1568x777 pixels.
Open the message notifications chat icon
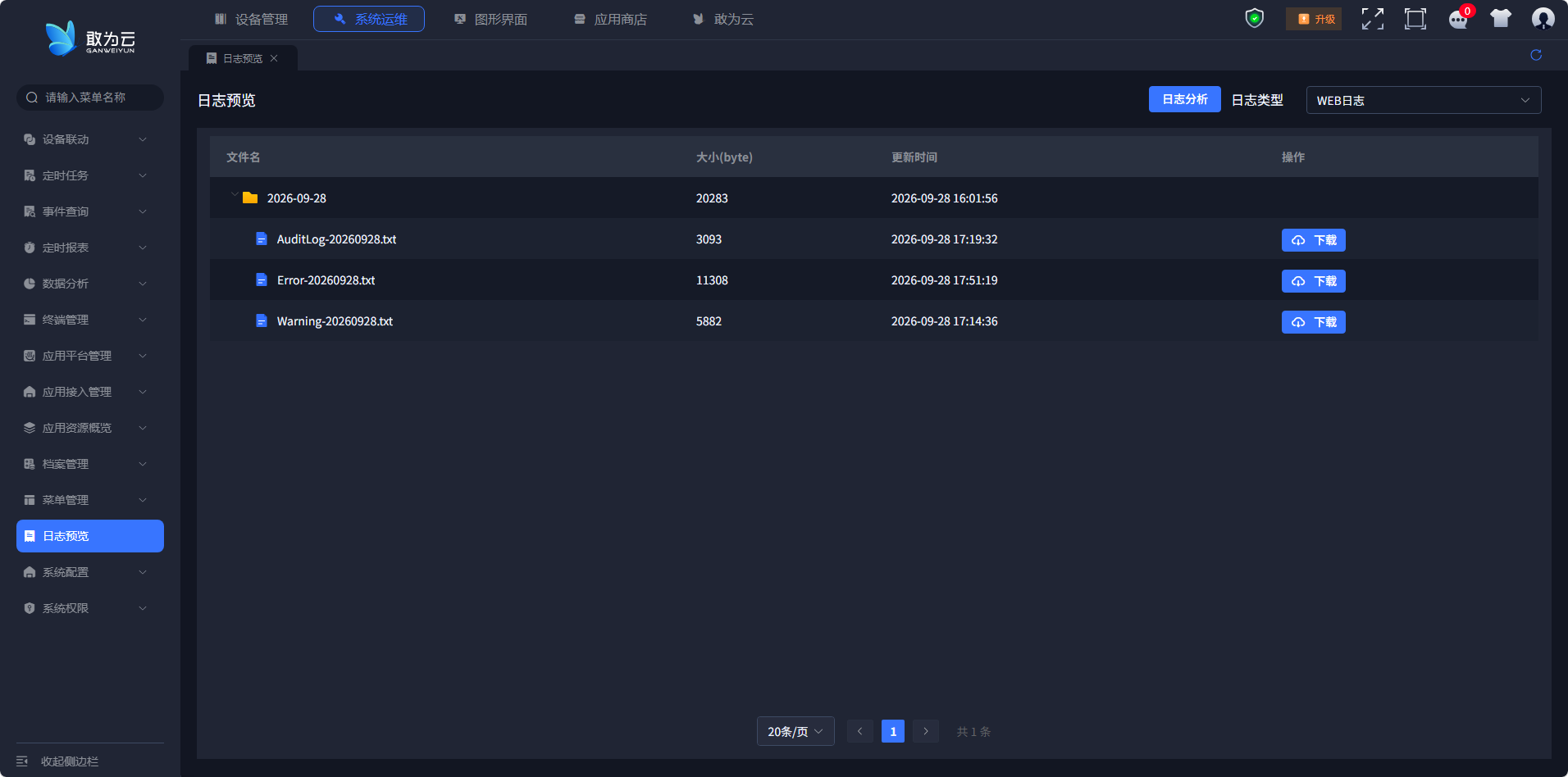point(1459,19)
